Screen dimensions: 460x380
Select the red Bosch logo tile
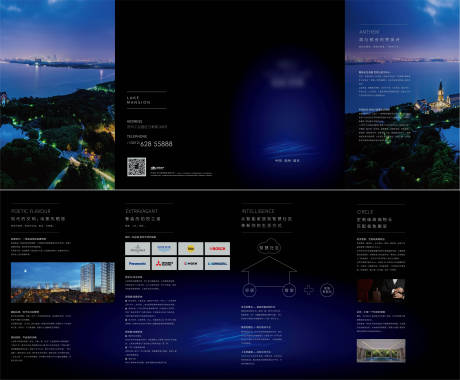pyautogui.click(x=217, y=249)
